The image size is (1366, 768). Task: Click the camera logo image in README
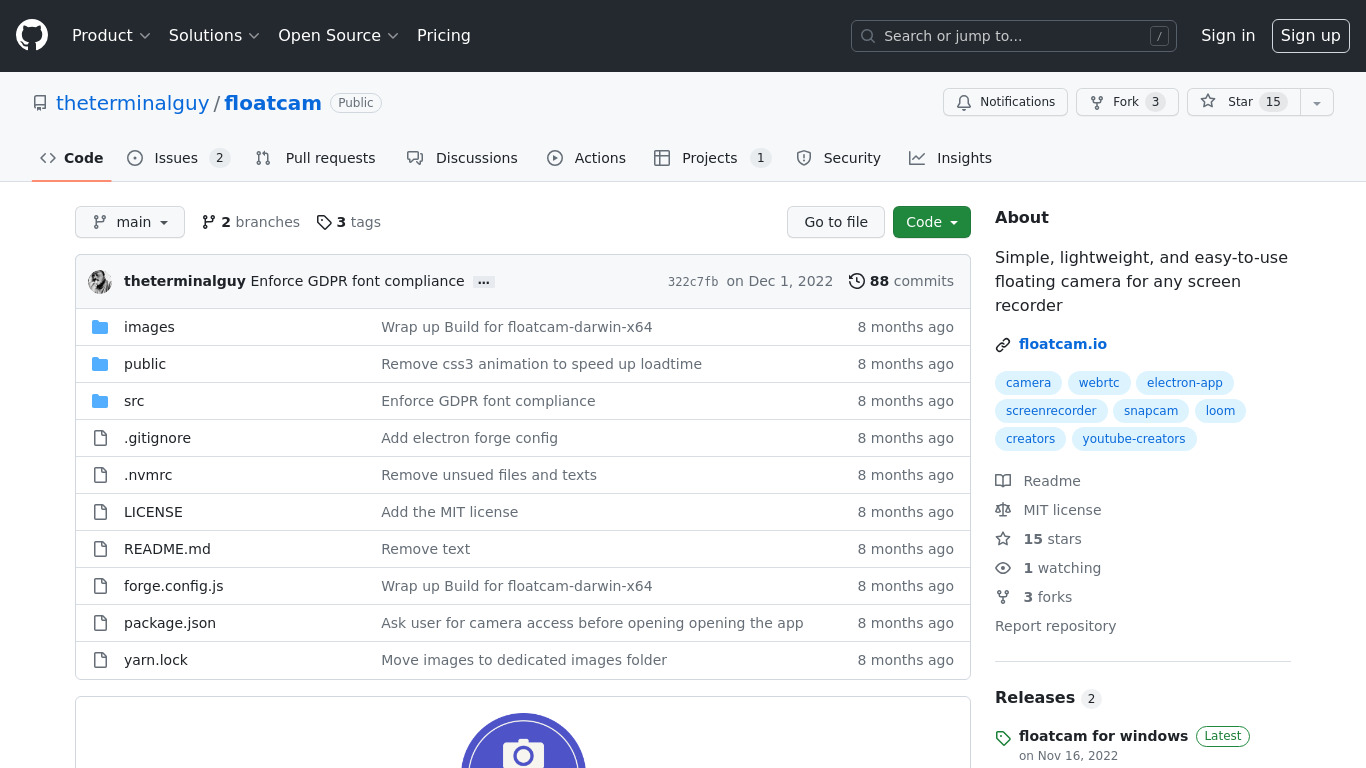point(523,741)
